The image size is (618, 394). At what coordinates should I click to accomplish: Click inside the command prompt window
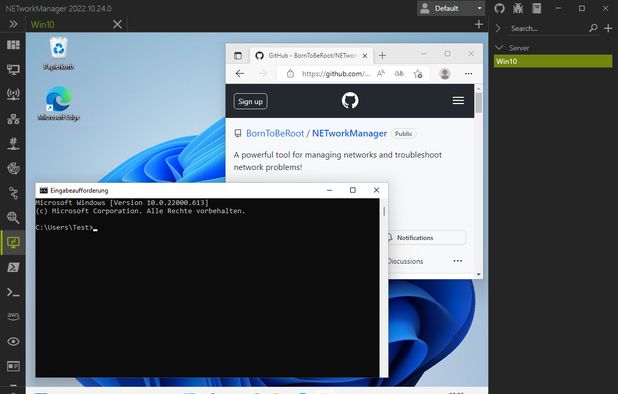(x=207, y=288)
